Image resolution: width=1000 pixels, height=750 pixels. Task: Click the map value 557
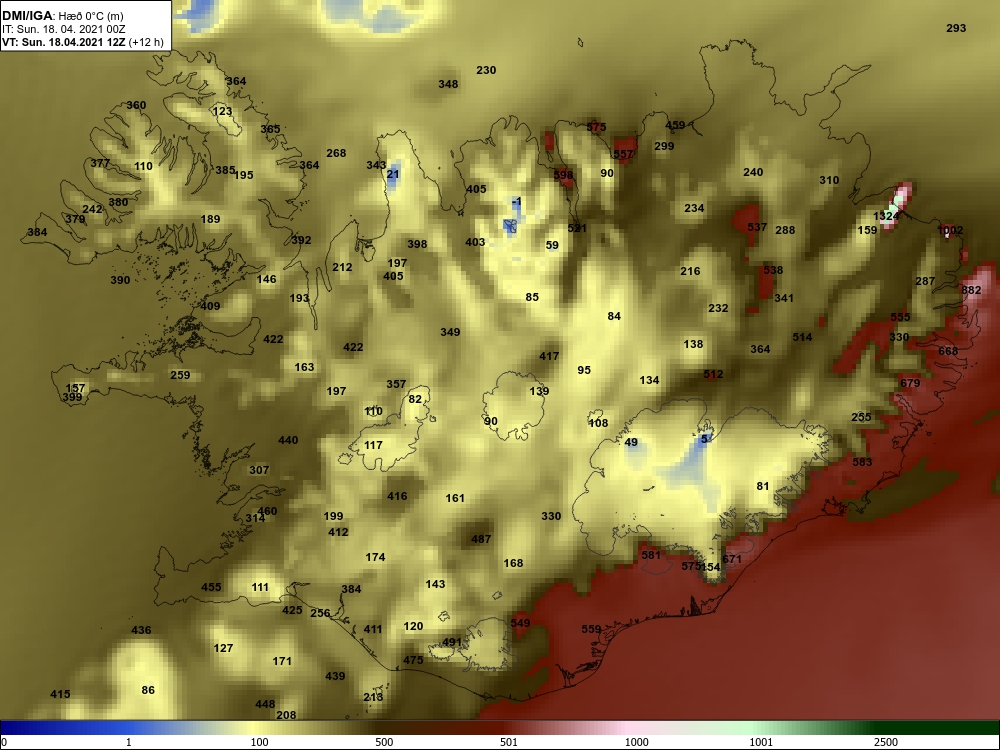click(623, 155)
